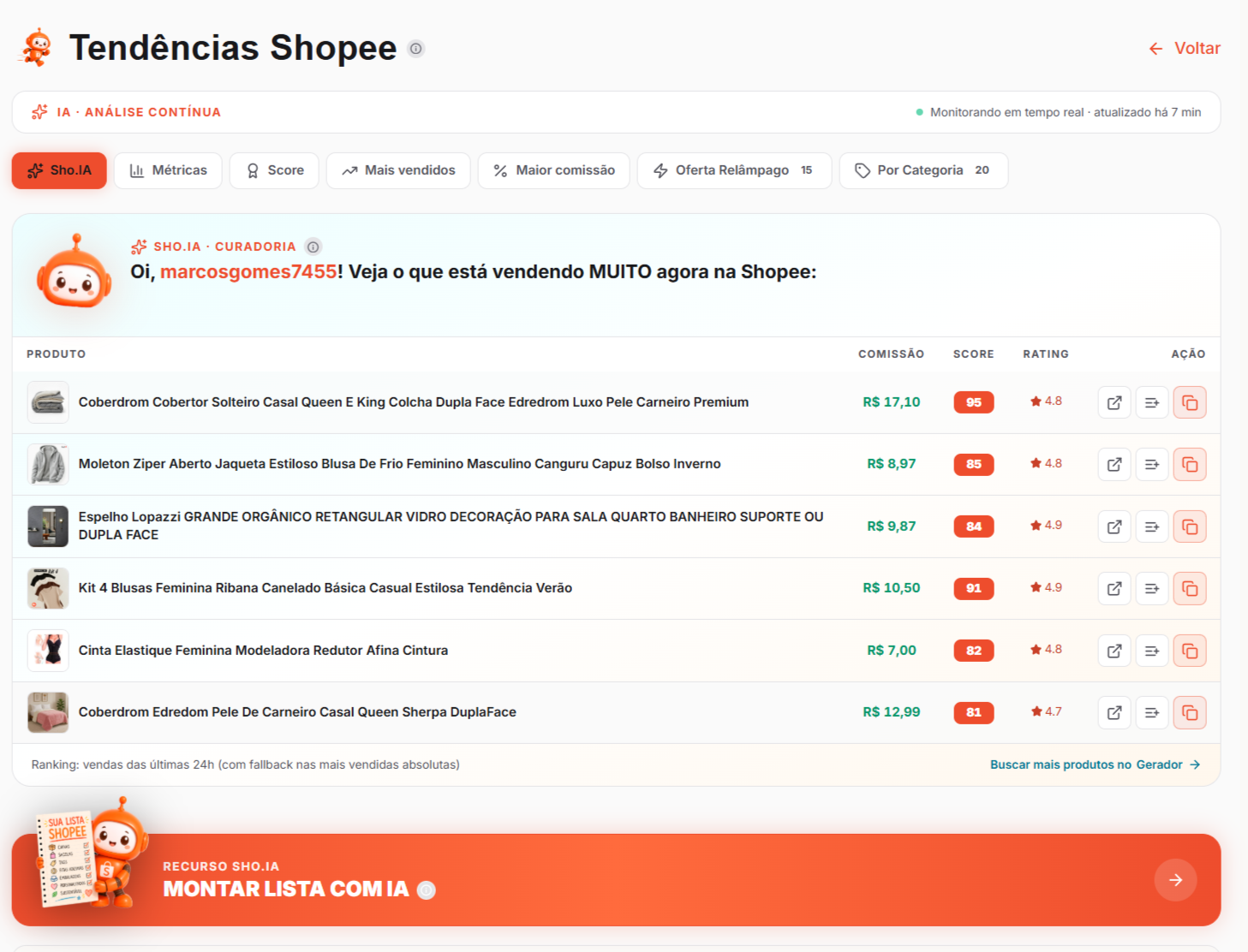Open list-add icon for Coberdrom Cobertor Solteiro row
The height and width of the screenshot is (952, 1248).
pyautogui.click(x=1152, y=402)
